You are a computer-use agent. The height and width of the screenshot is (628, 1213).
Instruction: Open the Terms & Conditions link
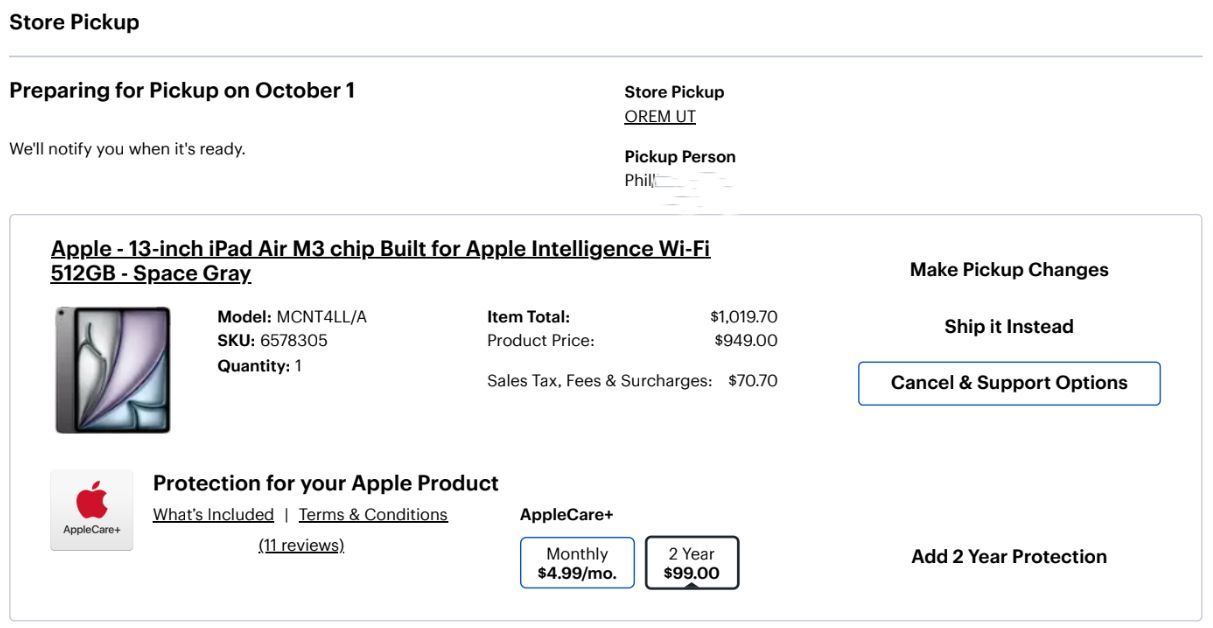point(373,514)
